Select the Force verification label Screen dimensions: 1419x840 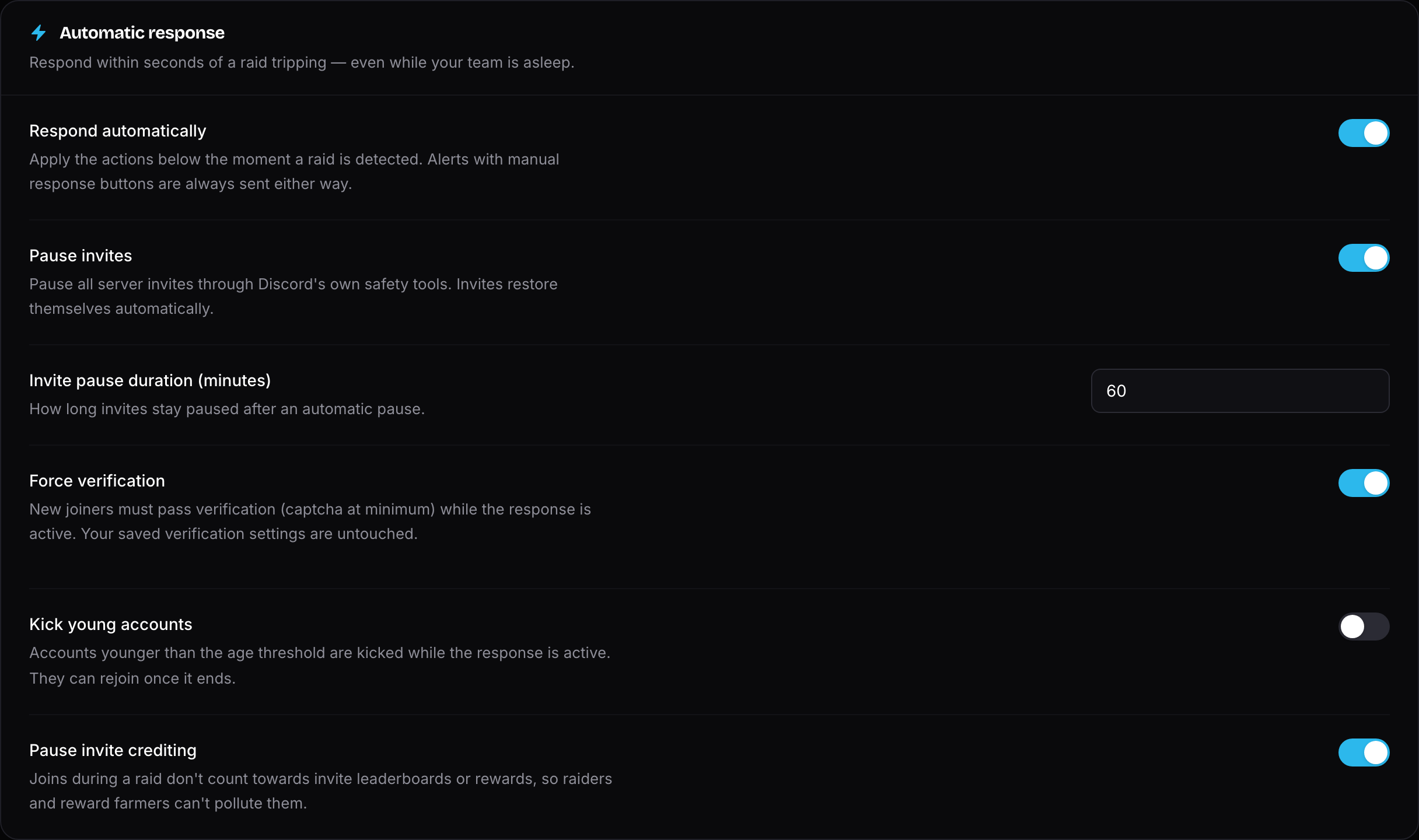[97, 481]
